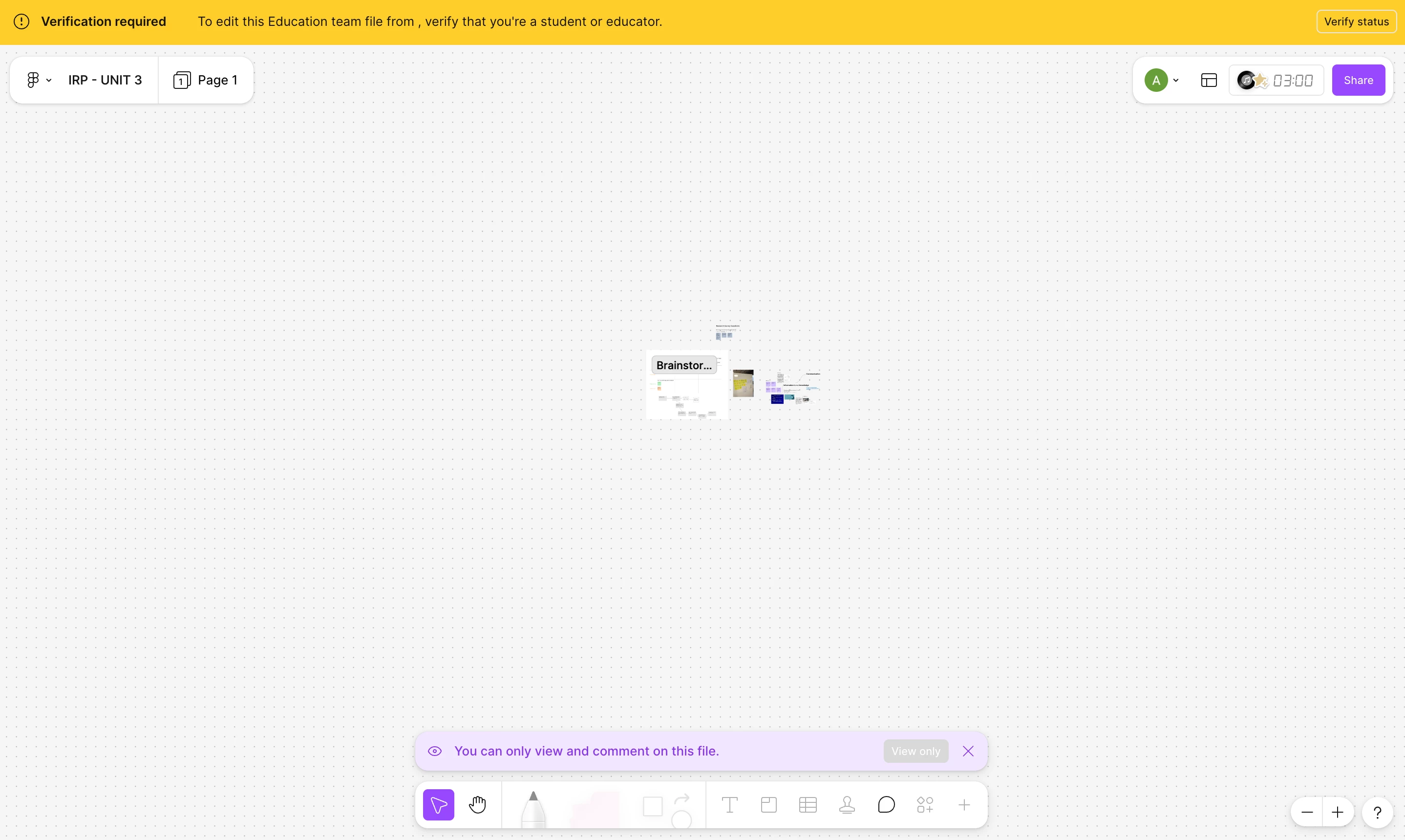1405x840 pixels.
Task: Open the Figma main menu dropdown
Action: coord(39,81)
